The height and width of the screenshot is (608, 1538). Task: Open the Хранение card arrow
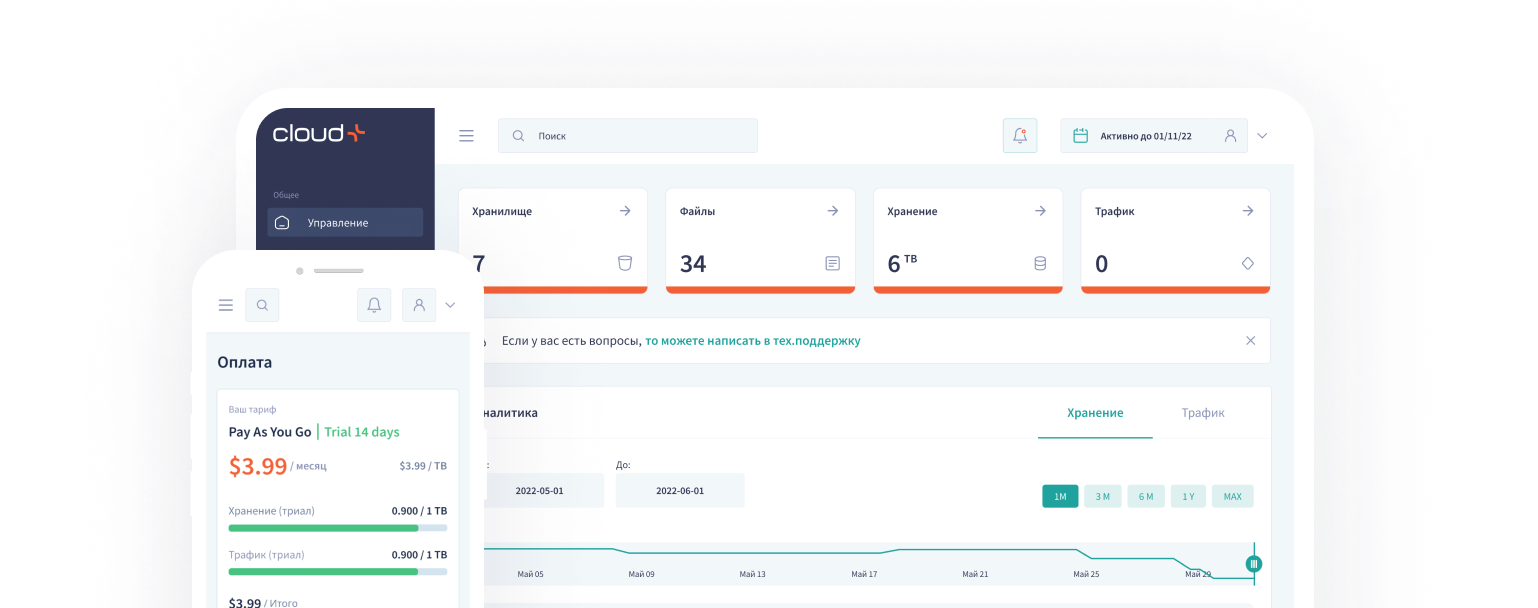[1040, 211]
